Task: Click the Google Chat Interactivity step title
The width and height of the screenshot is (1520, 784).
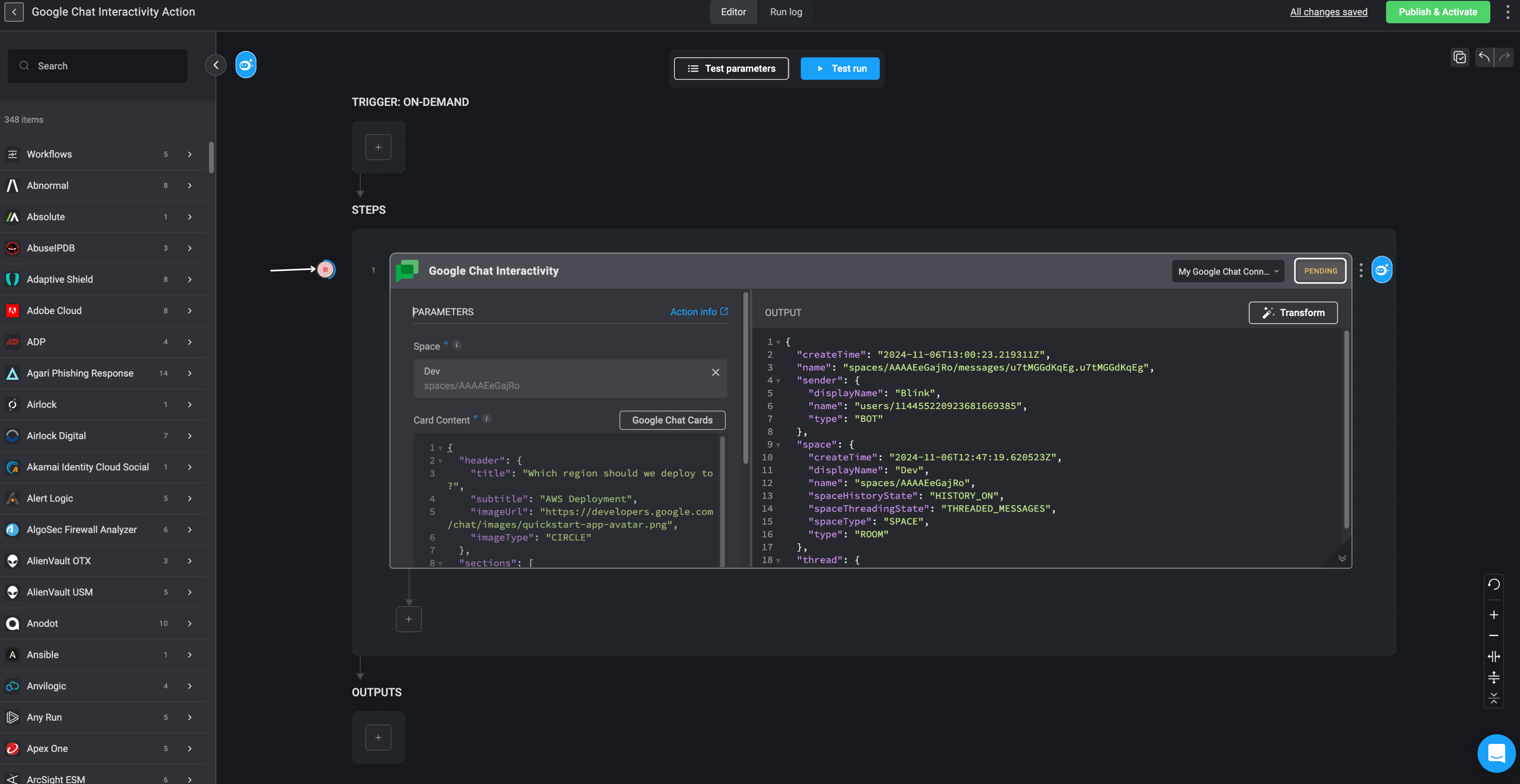Action: coord(493,271)
